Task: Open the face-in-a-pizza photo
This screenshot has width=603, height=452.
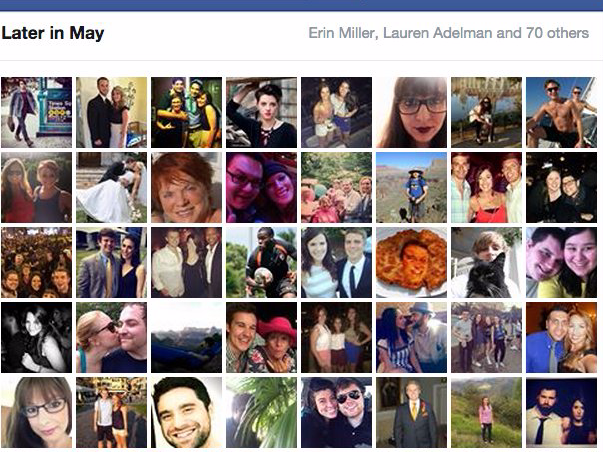Action: coord(411,262)
